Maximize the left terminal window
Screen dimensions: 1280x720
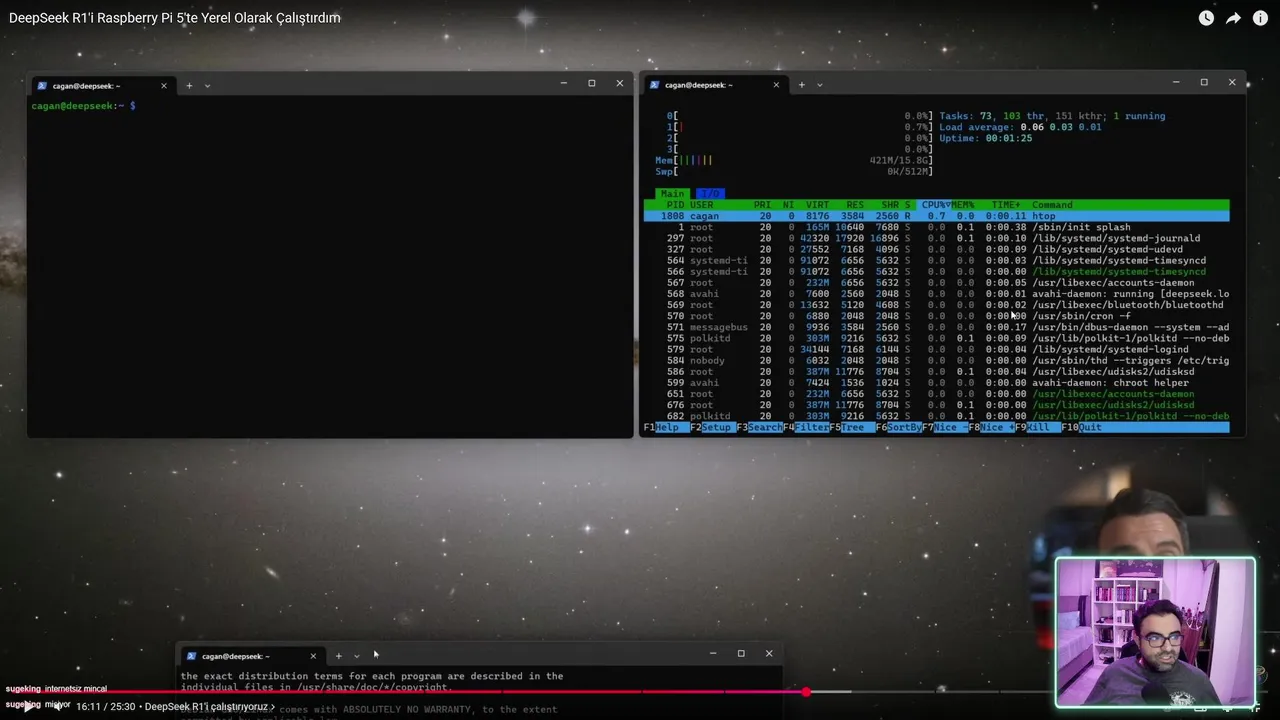tap(591, 83)
